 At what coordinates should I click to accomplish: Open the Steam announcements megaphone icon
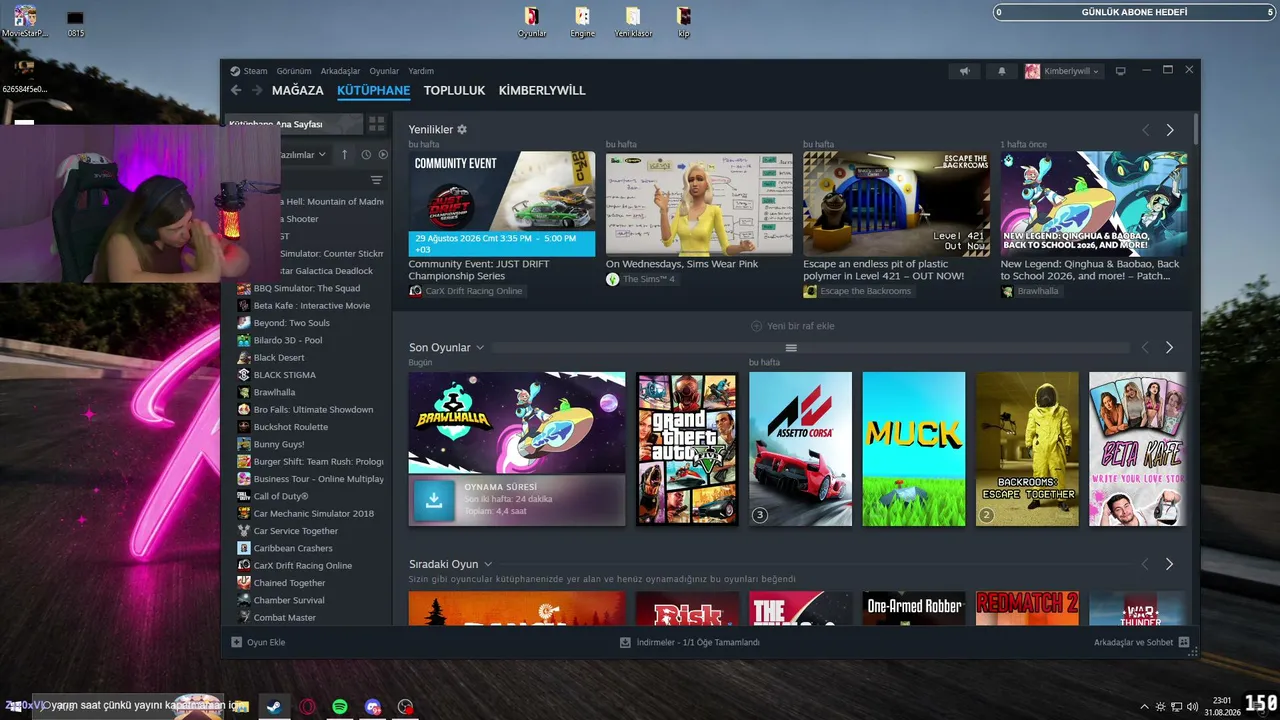(965, 71)
